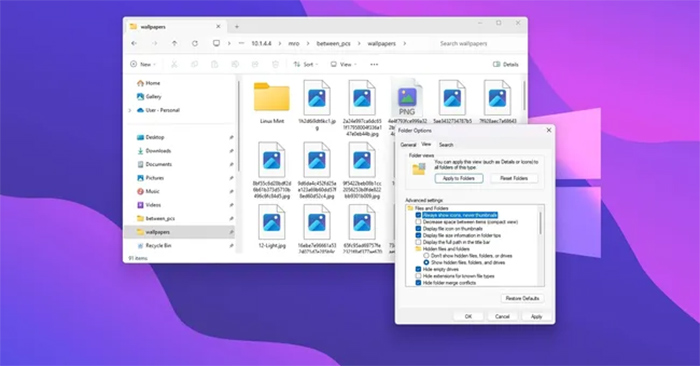Screen dimensions: 700x366
Task: Toggle the Details pane
Action: (506, 64)
